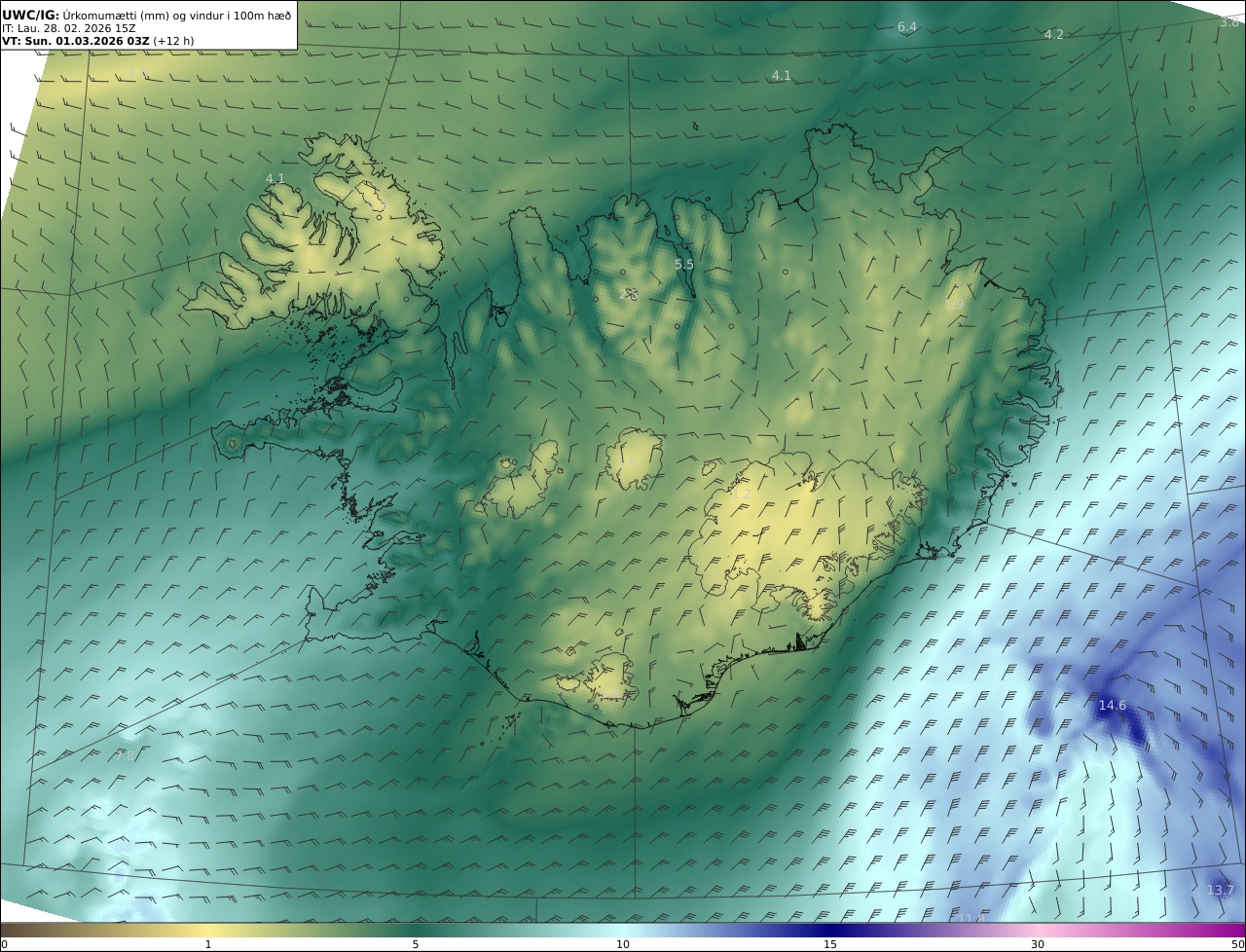Click the magenta end of the color scale
This screenshot has width=1246, height=952.
(x=1234, y=930)
